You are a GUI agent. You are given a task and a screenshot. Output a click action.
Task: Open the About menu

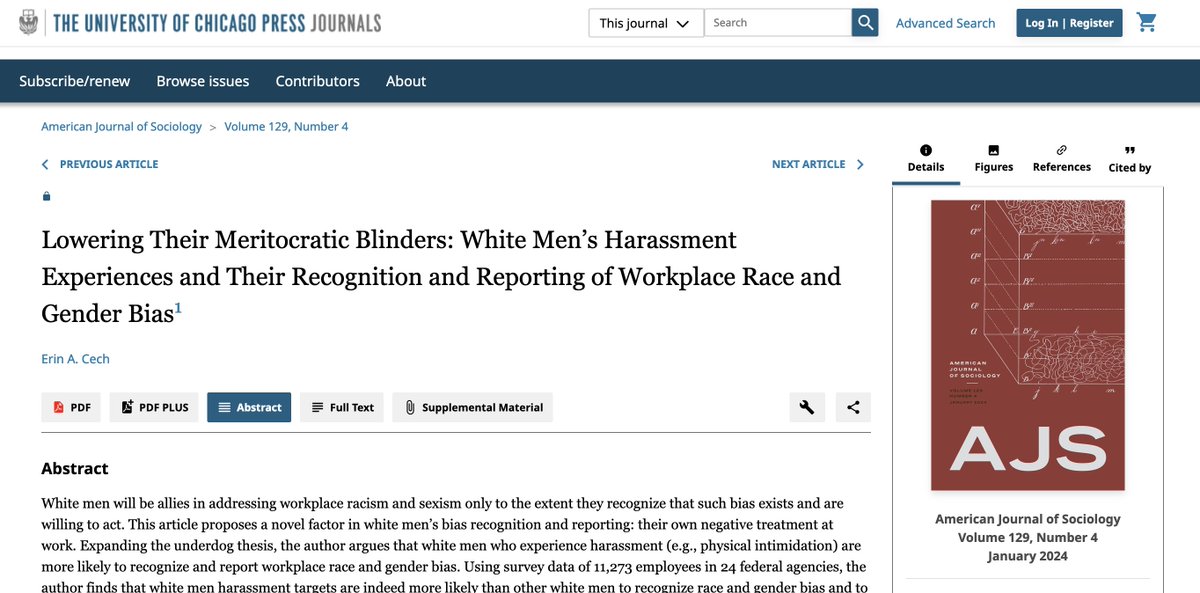(x=406, y=81)
